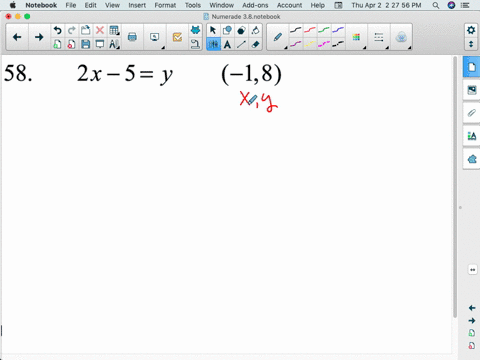Select the Shapes tool

coord(227,30)
